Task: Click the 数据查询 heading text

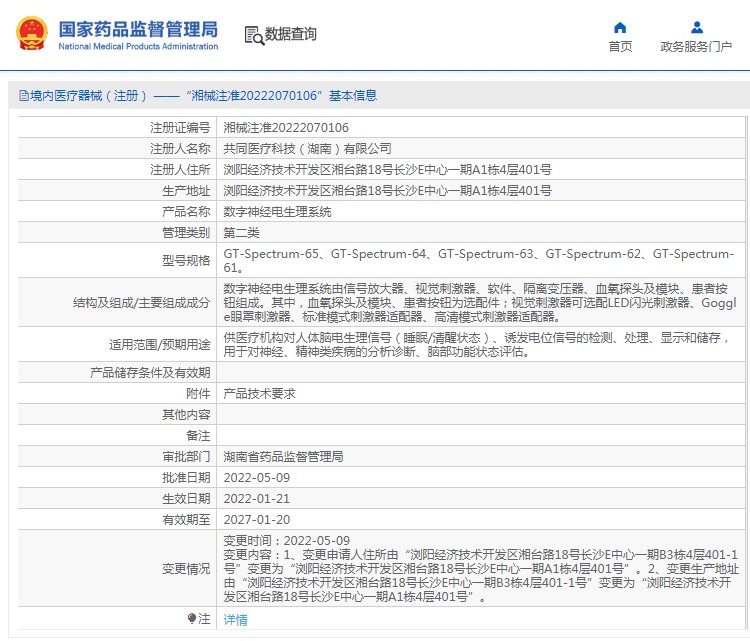Action: coord(291,35)
